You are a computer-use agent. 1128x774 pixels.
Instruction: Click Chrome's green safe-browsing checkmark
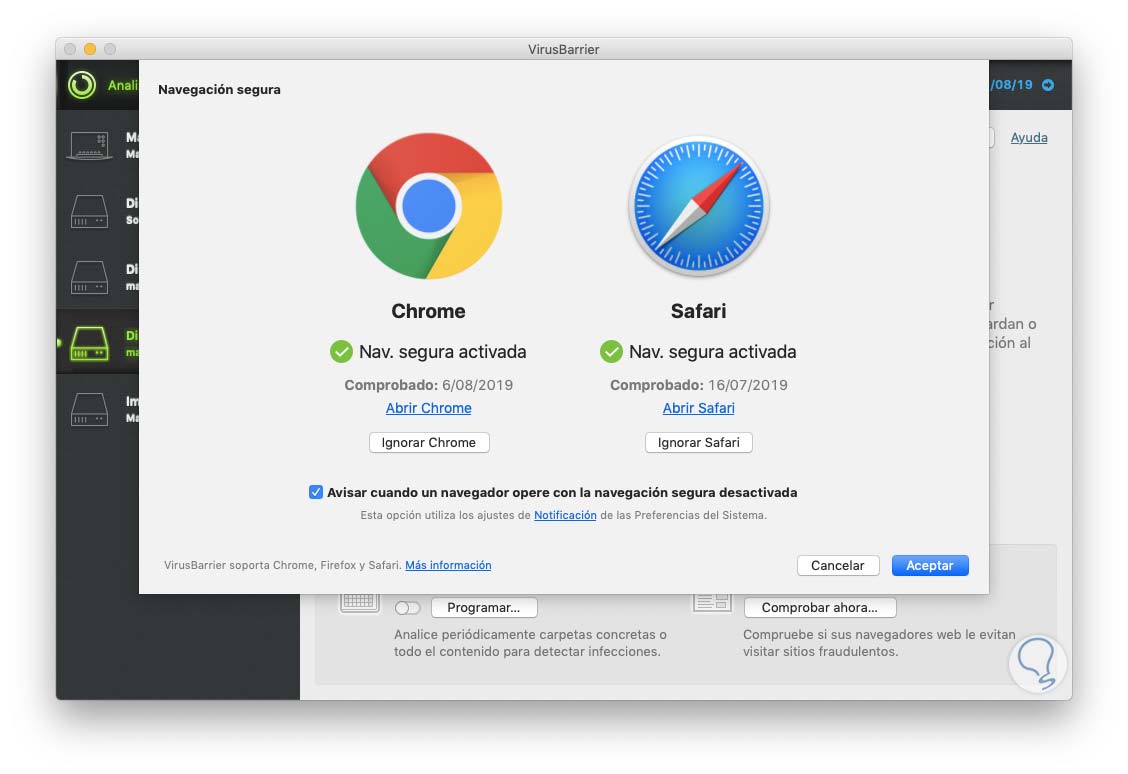(x=341, y=352)
